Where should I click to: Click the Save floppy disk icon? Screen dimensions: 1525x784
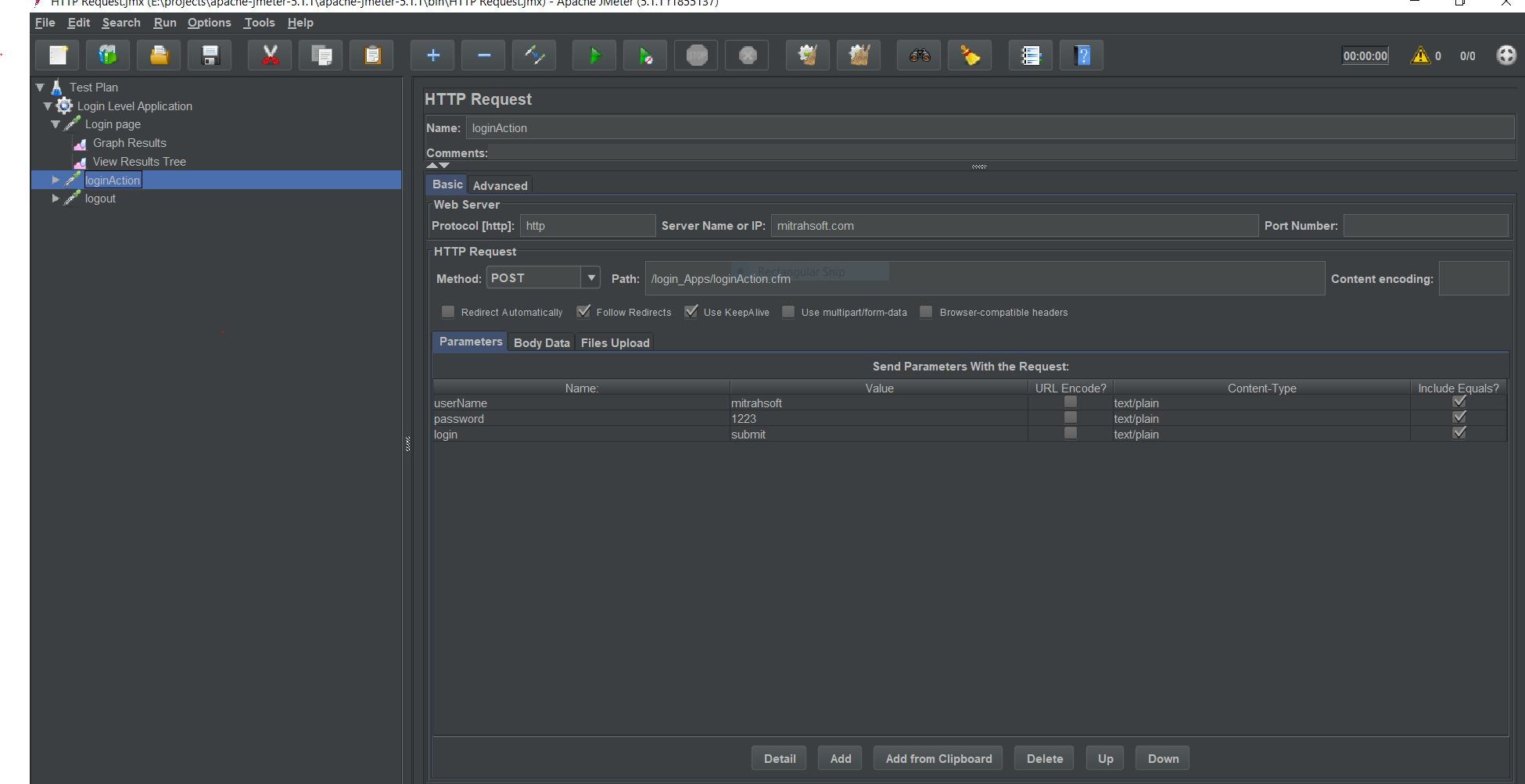[x=210, y=55]
